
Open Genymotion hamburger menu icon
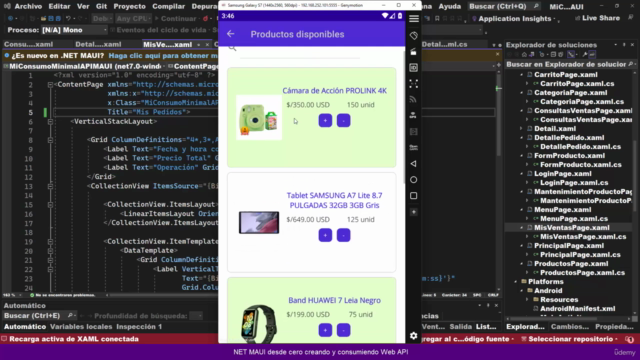pos(413,19)
